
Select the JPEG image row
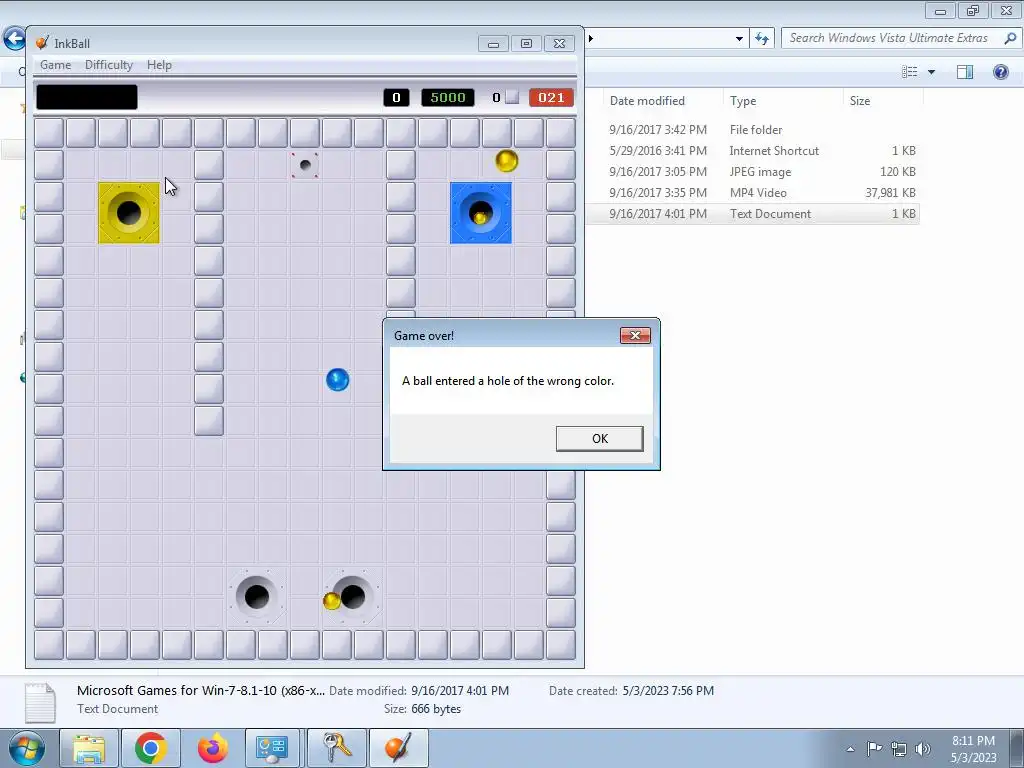coord(752,172)
